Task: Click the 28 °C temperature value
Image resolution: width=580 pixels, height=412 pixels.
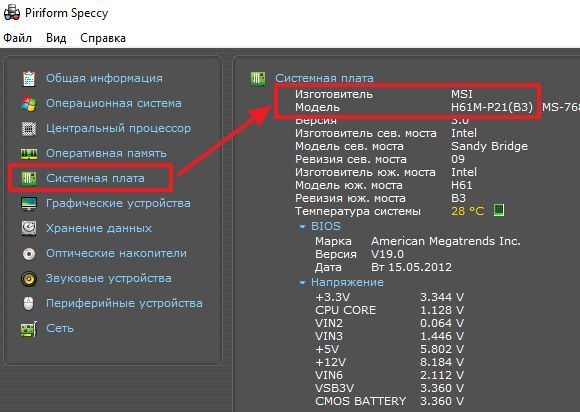Action: tap(468, 211)
